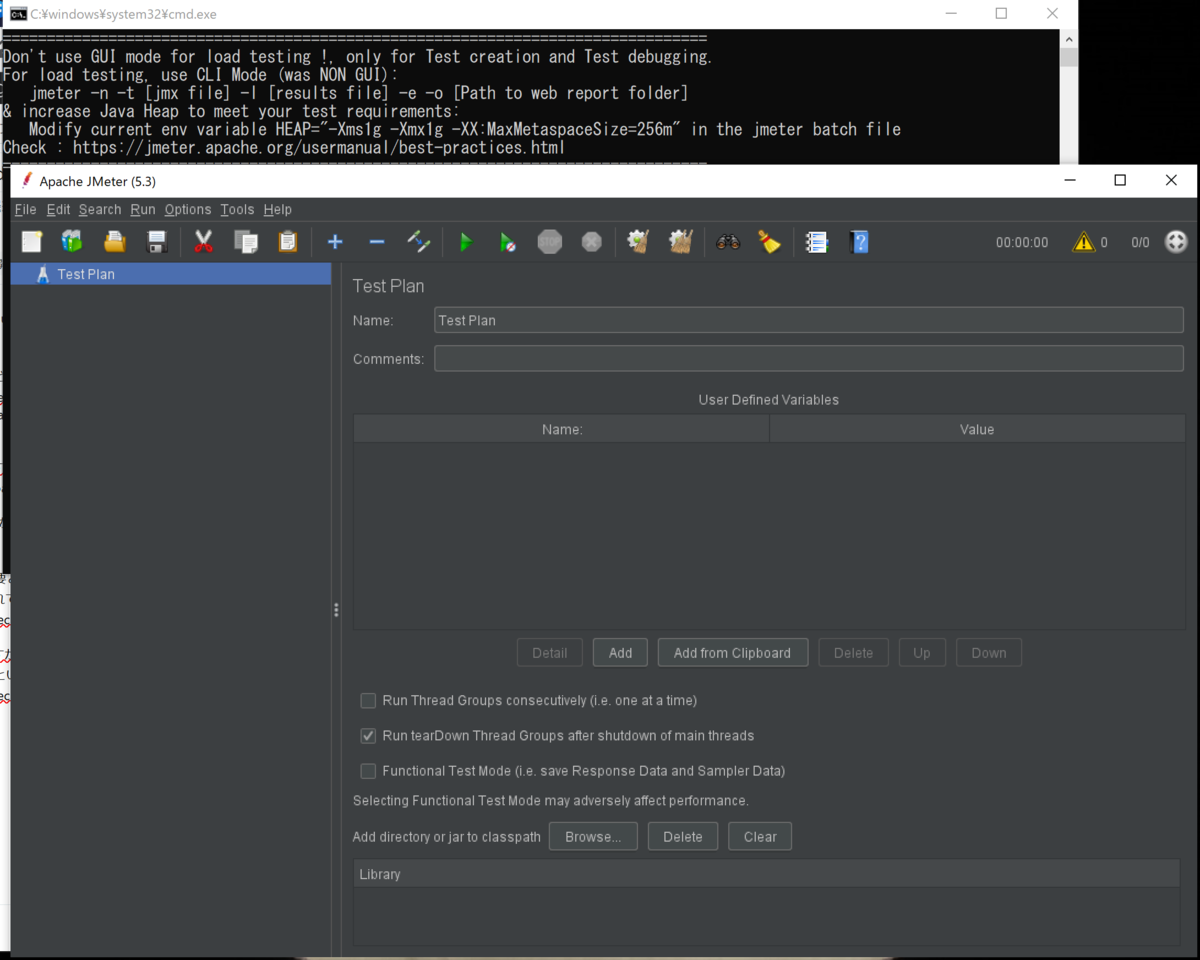Click the cmd.exe window scrollbar
The image size is (1200, 960).
1068,56
